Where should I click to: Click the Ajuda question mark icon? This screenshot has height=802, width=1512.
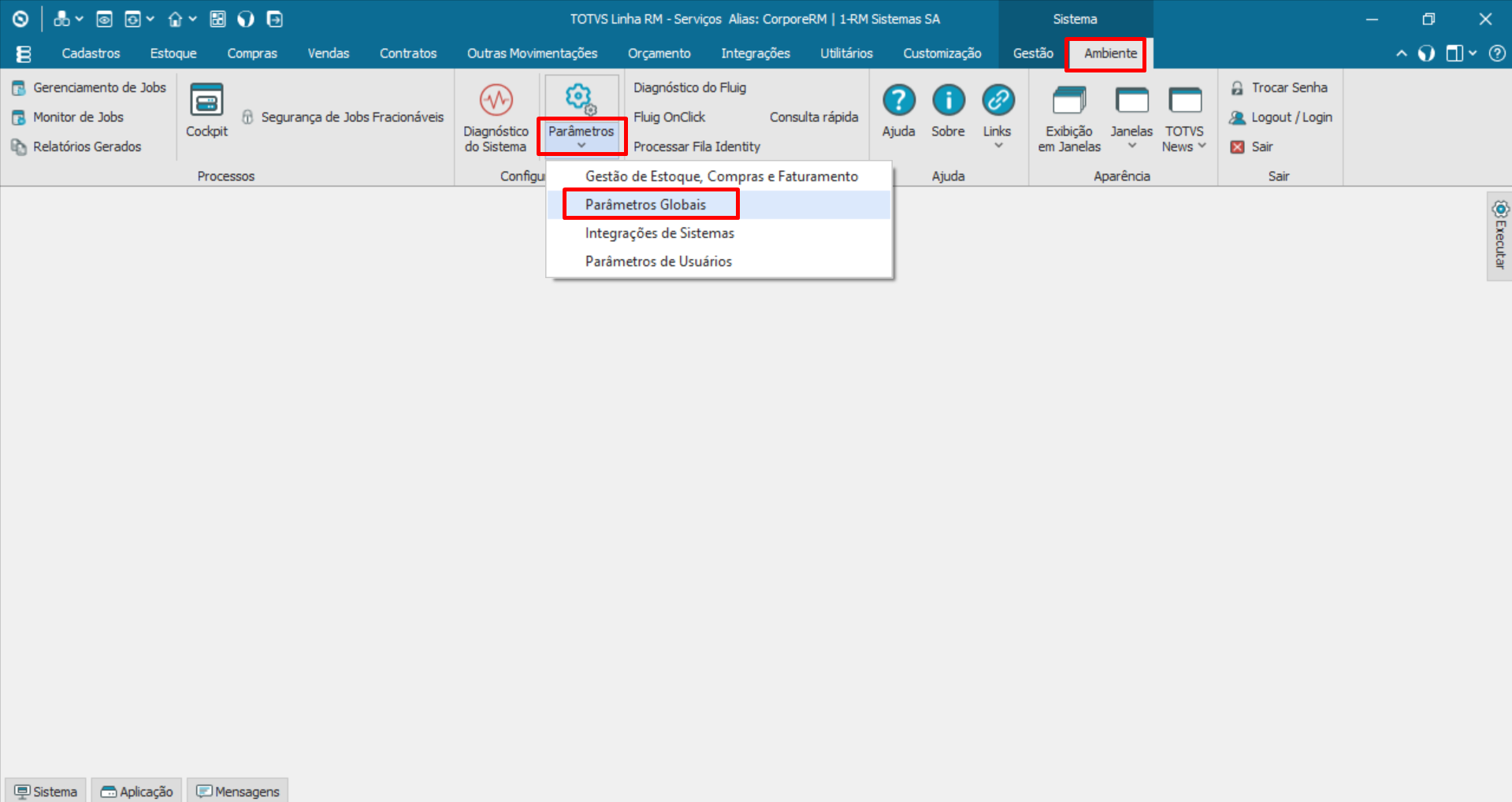coord(899,100)
